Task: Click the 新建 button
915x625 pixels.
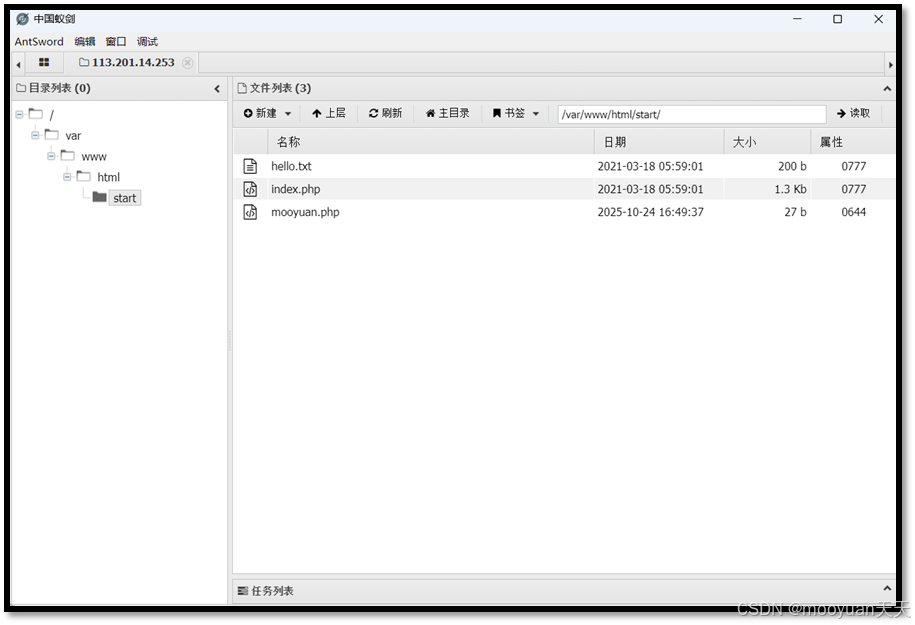Action: (x=260, y=113)
